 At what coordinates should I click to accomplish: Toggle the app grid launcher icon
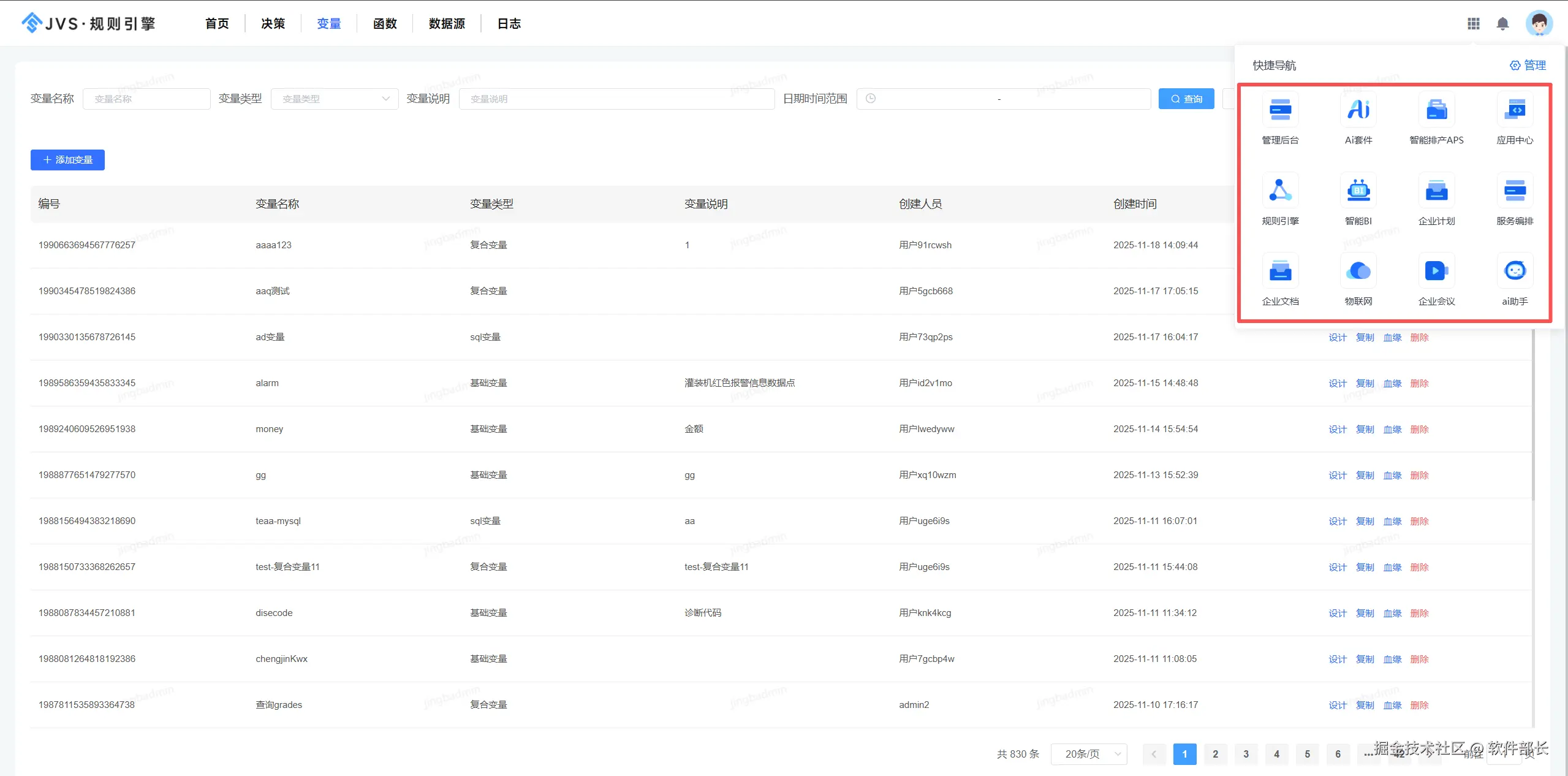[x=1474, y=24]
